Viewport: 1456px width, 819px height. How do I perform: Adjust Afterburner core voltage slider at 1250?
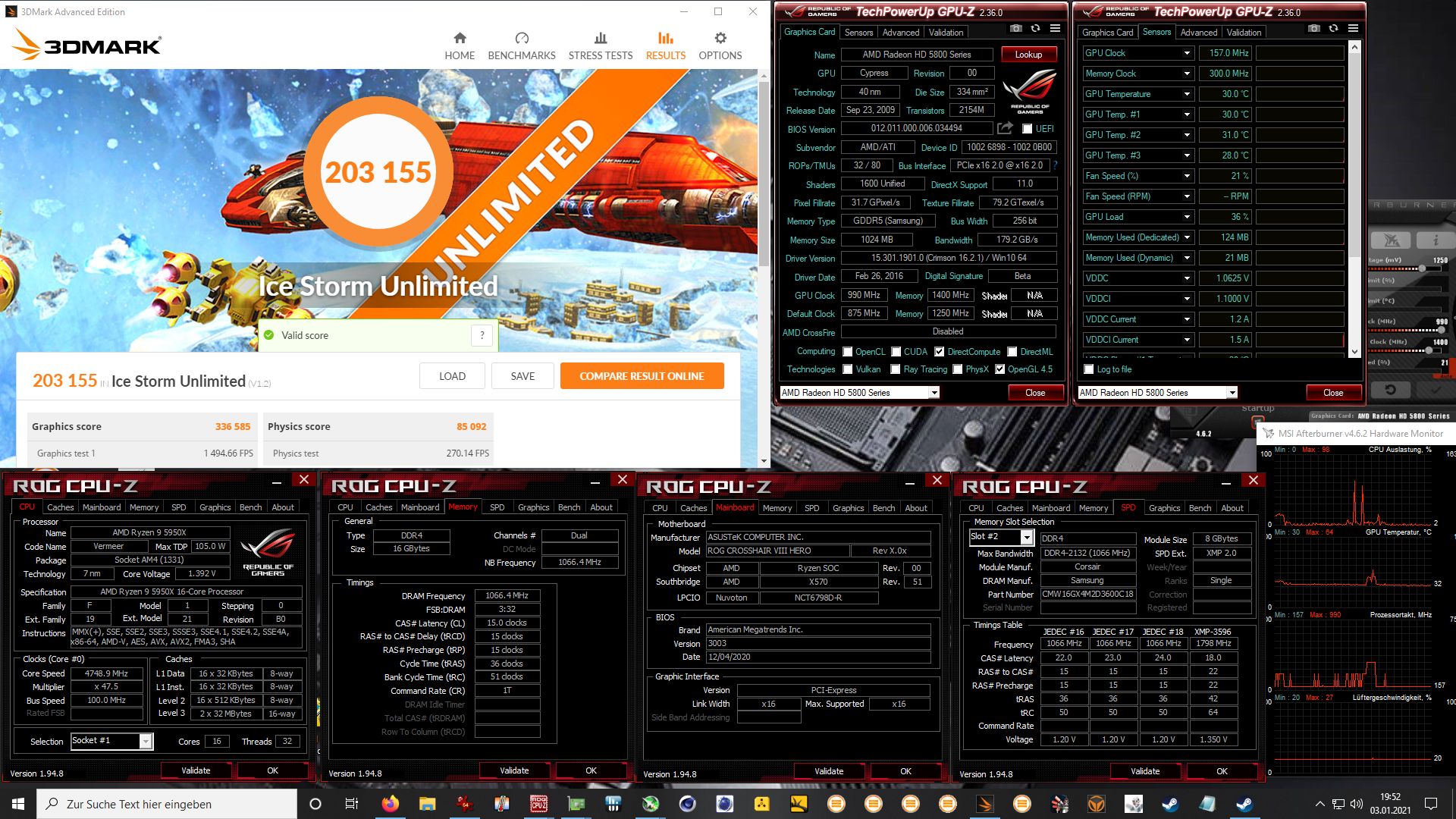tap(1423, 268)
